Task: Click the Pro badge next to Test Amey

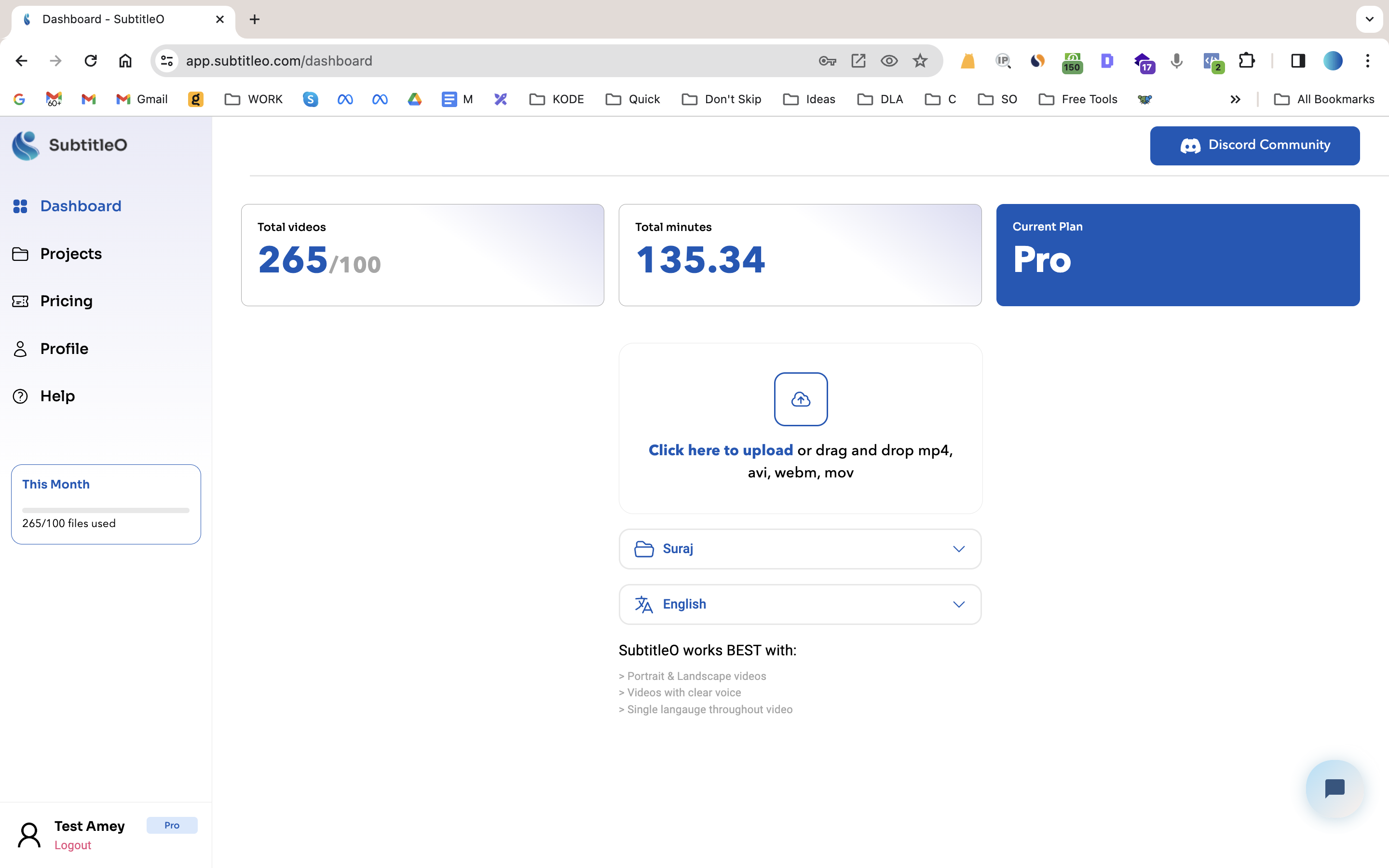Action: click(172, 825)
